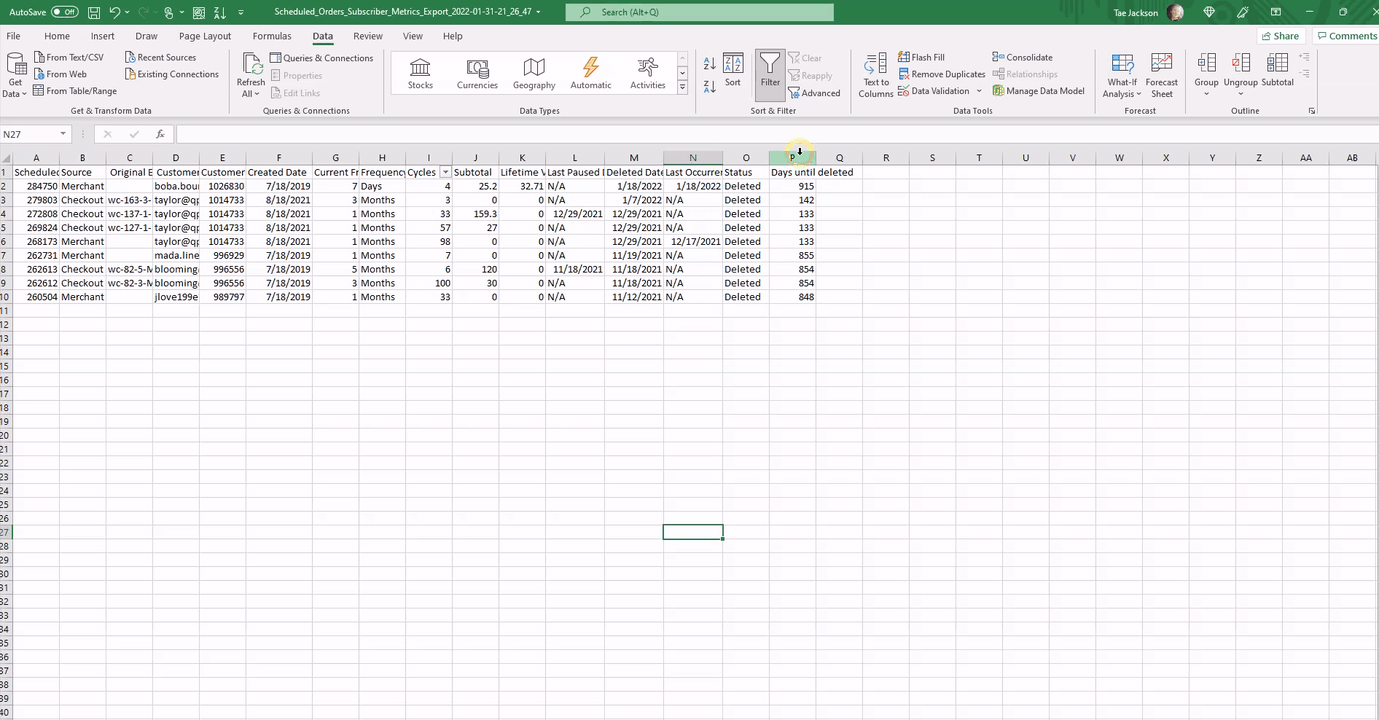Click the Data Validation button

tap(934, 91)
